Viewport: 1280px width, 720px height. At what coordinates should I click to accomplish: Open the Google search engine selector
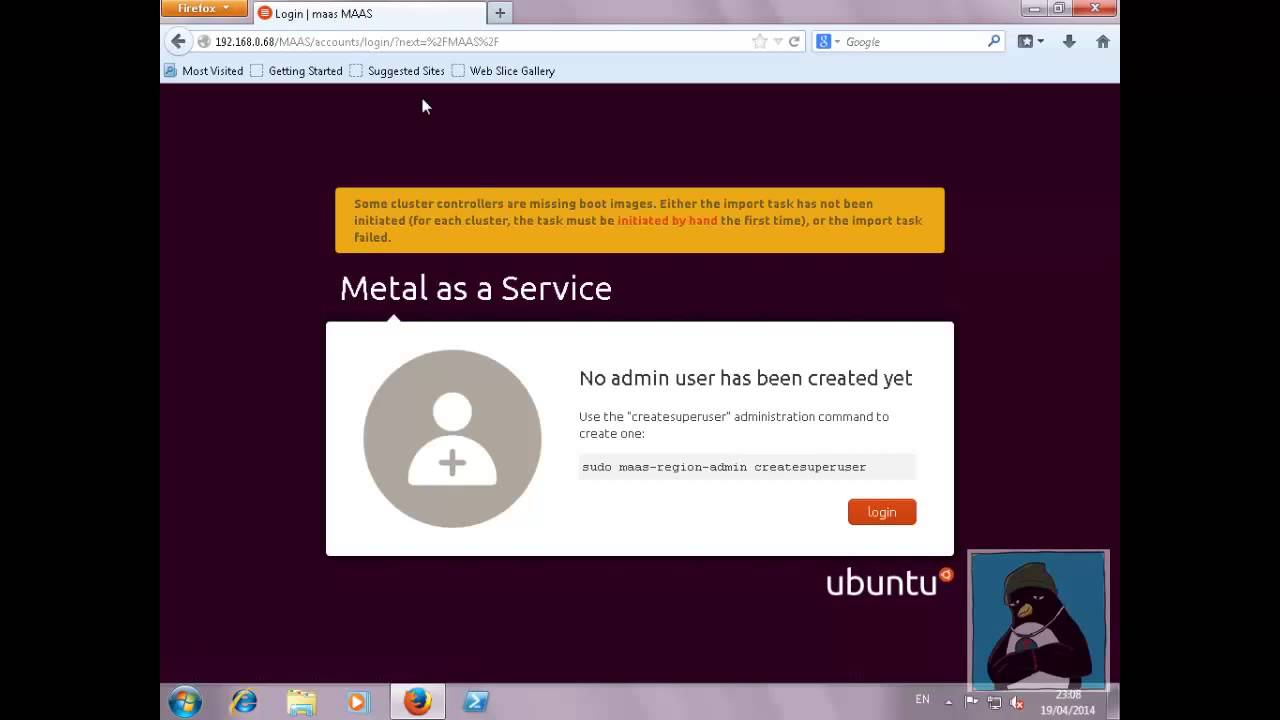827,42
